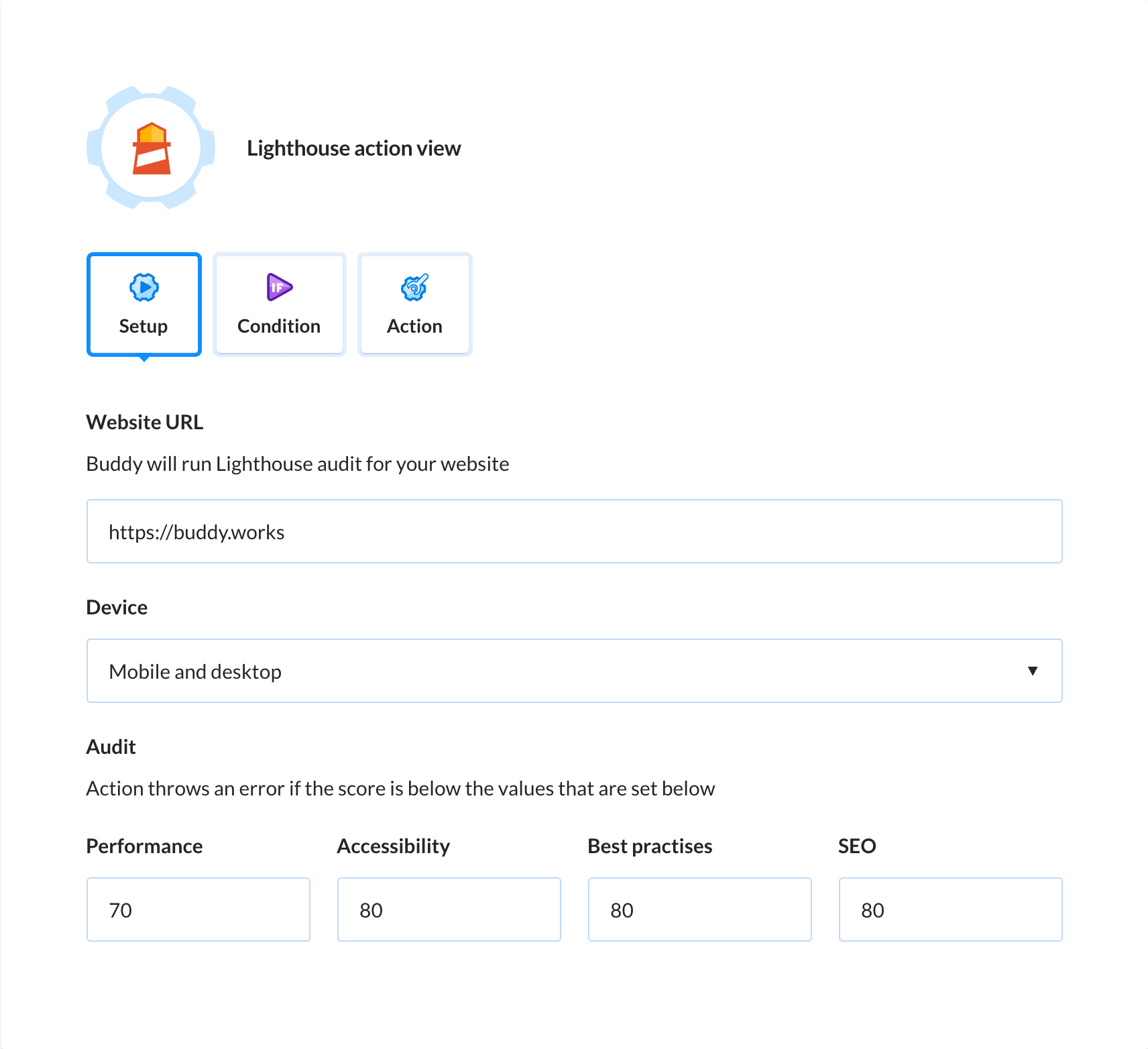Click the dropdown arrow beside Mobile and desktop
Image resolution: width=1148 pixels, height=1049 pixels.
(x=1033, y=671)
